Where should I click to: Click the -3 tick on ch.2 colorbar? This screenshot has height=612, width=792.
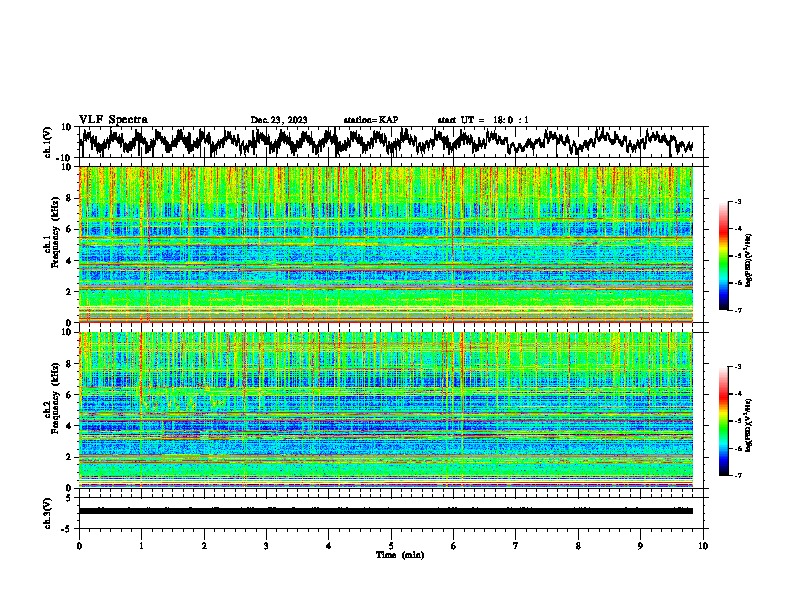point(738,367)
